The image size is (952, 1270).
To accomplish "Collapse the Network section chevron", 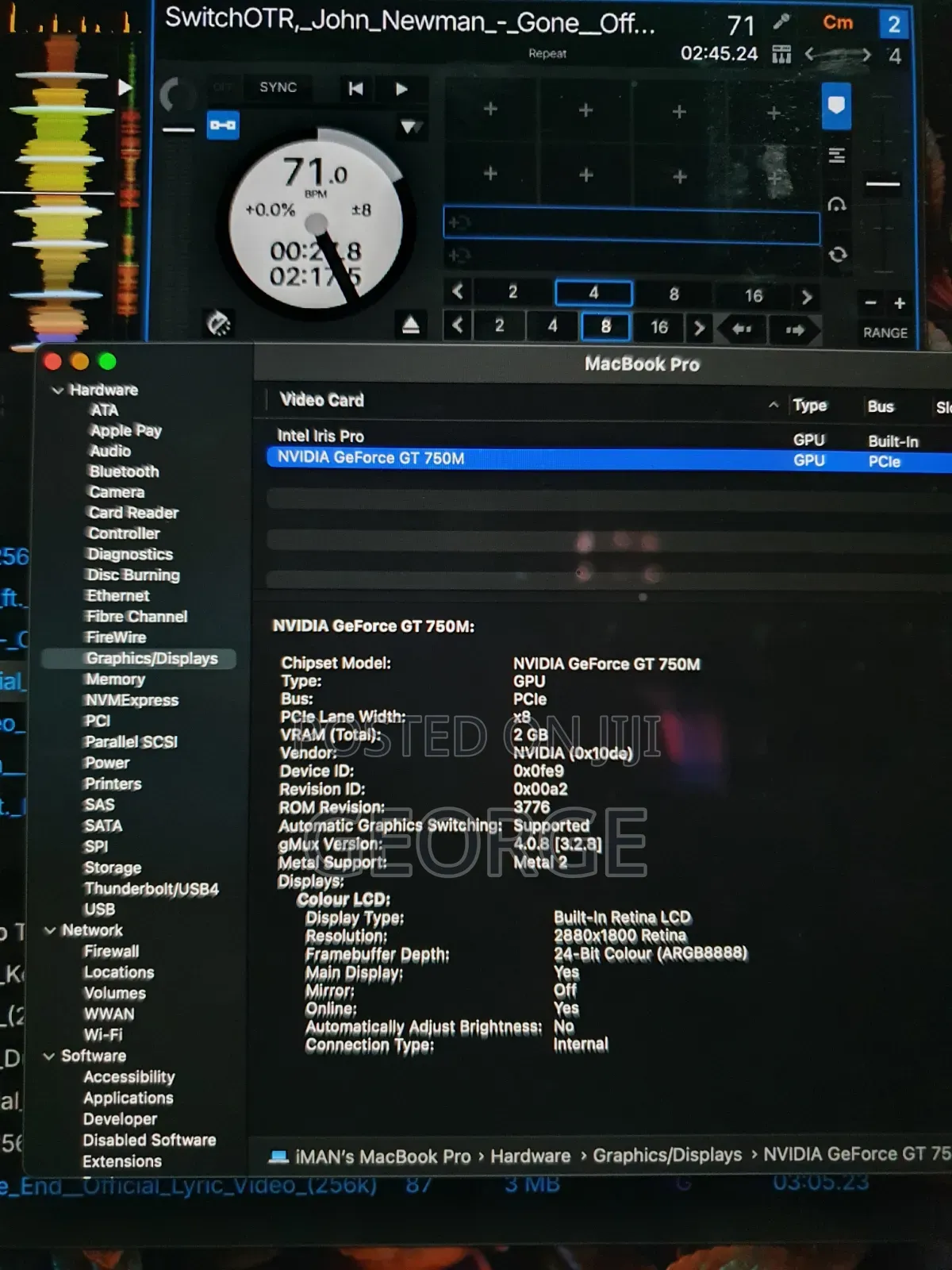I will (x=50, y=930).
